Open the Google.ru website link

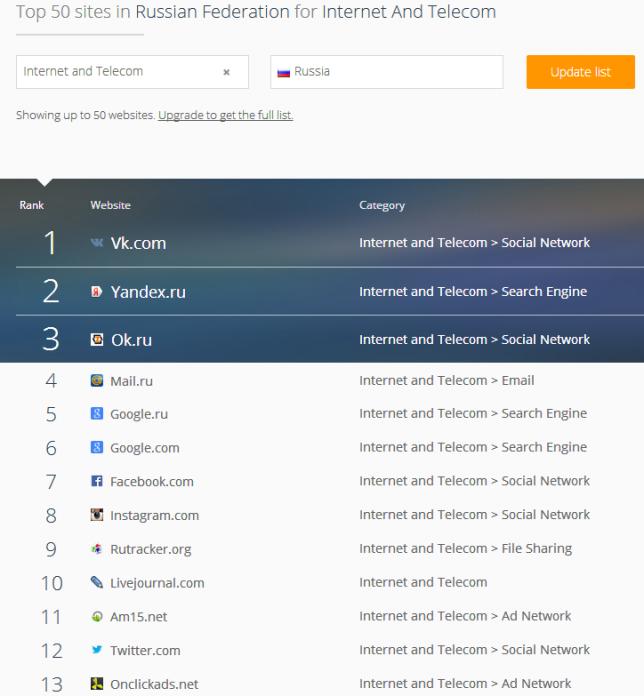(x=139, y=414)
